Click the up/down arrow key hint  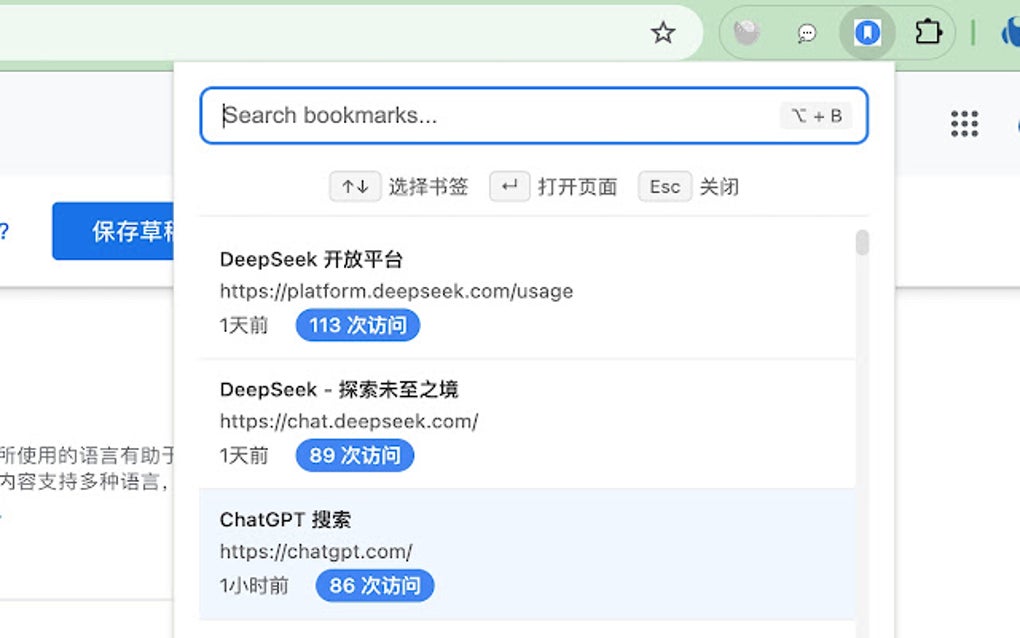355,187
